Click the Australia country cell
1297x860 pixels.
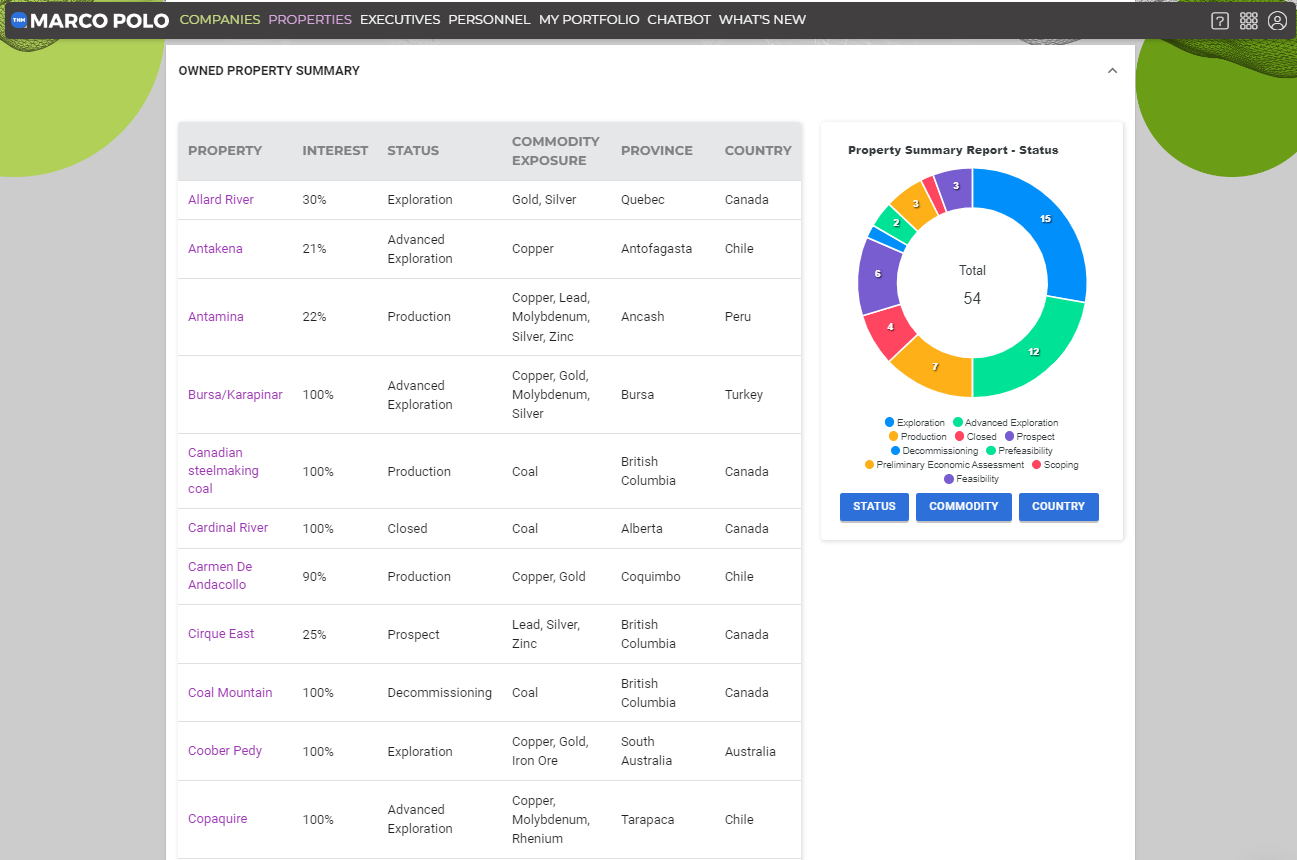750,752
